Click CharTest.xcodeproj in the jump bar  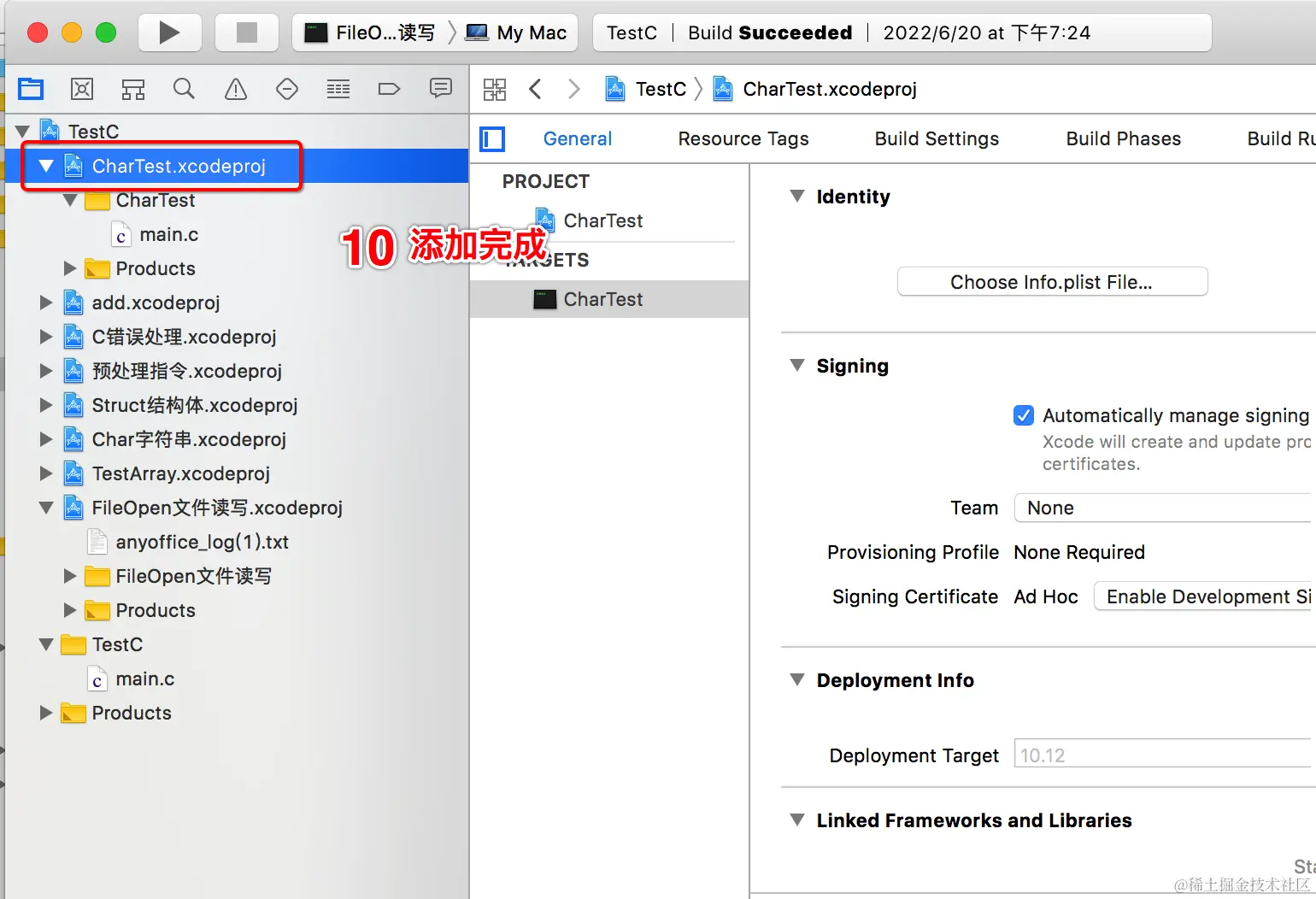click(x=815, y=89)
